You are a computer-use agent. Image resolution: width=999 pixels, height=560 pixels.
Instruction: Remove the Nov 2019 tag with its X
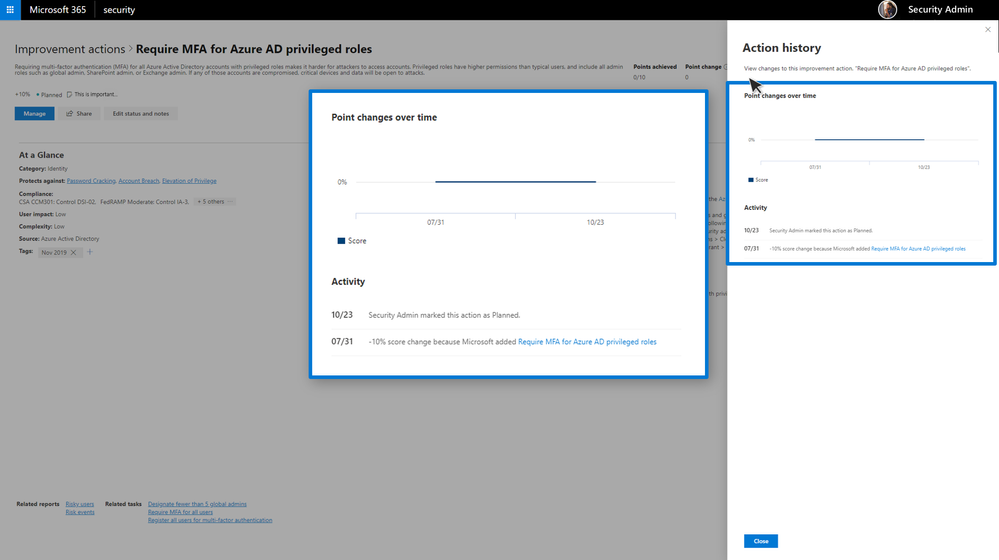point(73,253)
